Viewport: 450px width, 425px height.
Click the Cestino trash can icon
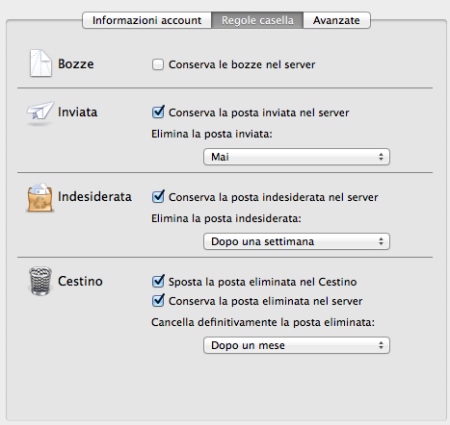pos(40,281)
